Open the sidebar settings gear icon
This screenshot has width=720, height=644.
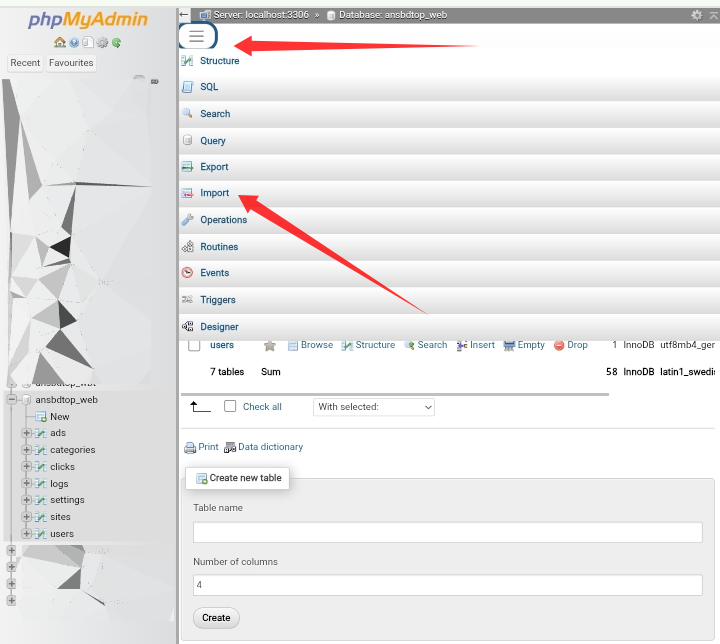pyautogui.click(x=102, y=43)
